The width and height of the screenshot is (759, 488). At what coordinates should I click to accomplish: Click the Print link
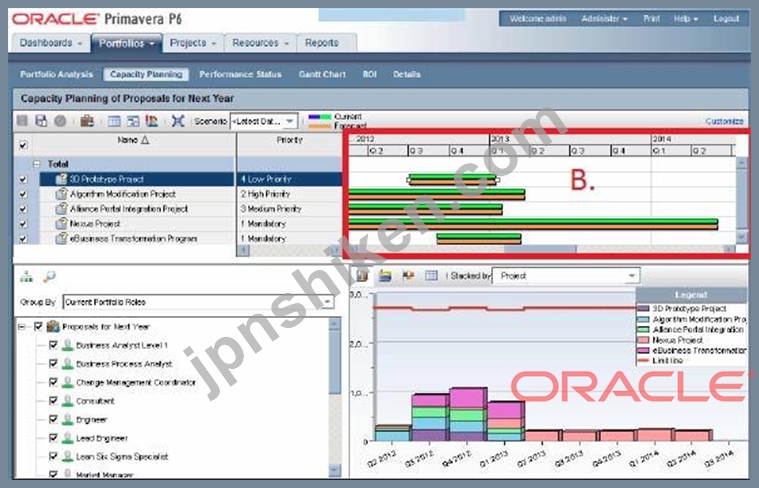(651, 18)
